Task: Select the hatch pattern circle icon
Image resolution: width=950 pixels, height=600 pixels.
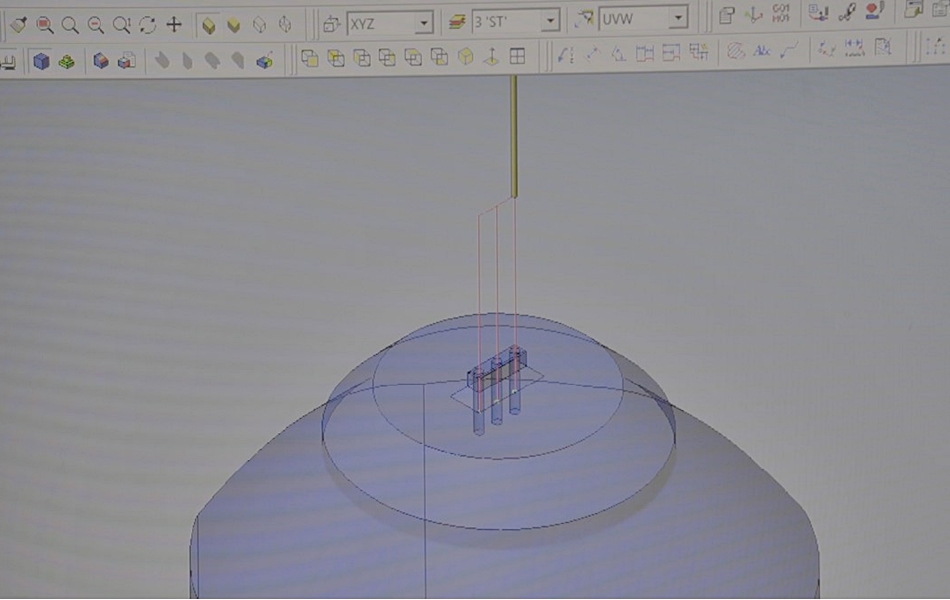Action: pyautogui.click(x=736, y=51)
